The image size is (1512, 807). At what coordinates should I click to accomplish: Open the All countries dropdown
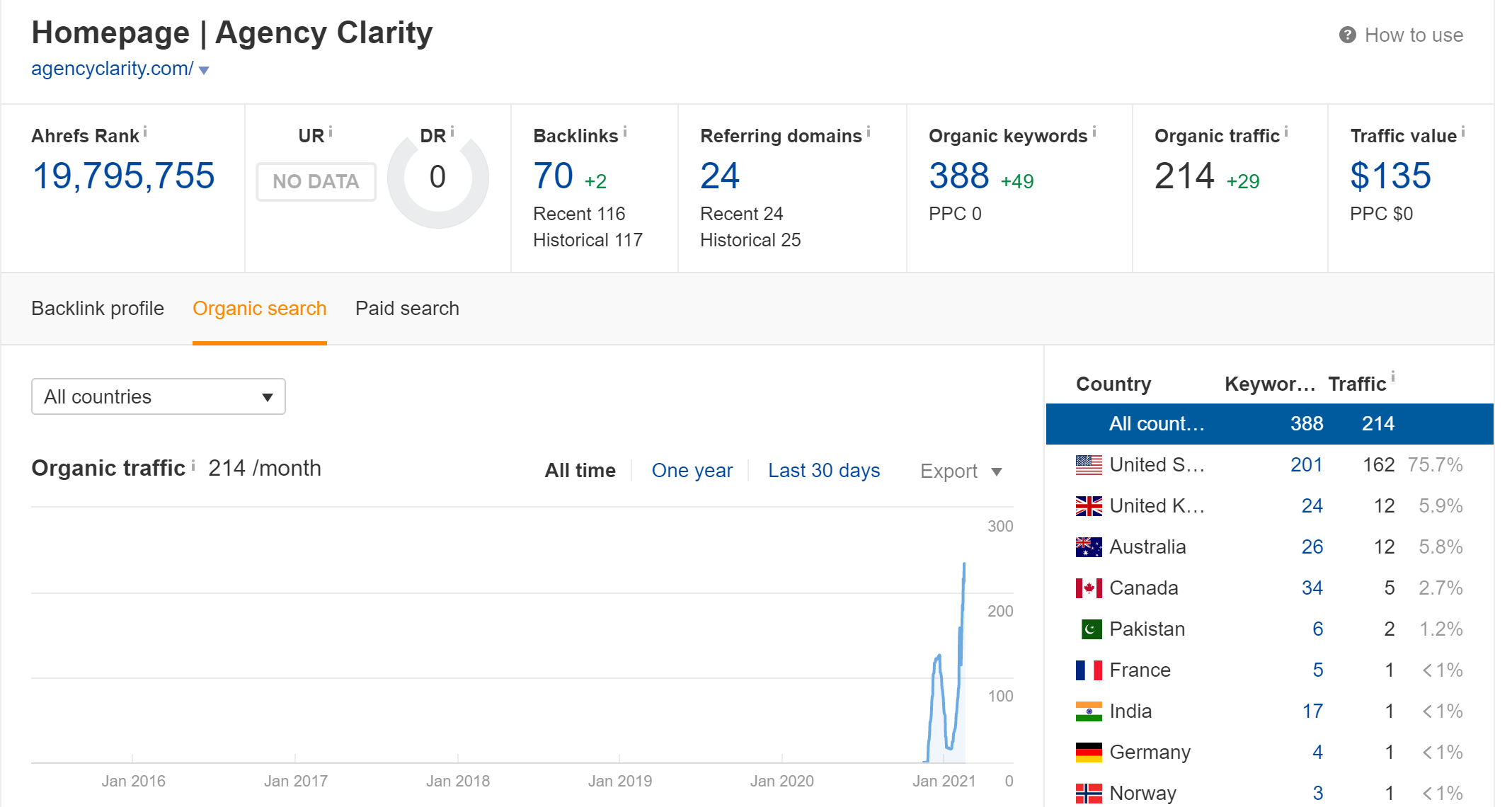[x=158, y=396]
